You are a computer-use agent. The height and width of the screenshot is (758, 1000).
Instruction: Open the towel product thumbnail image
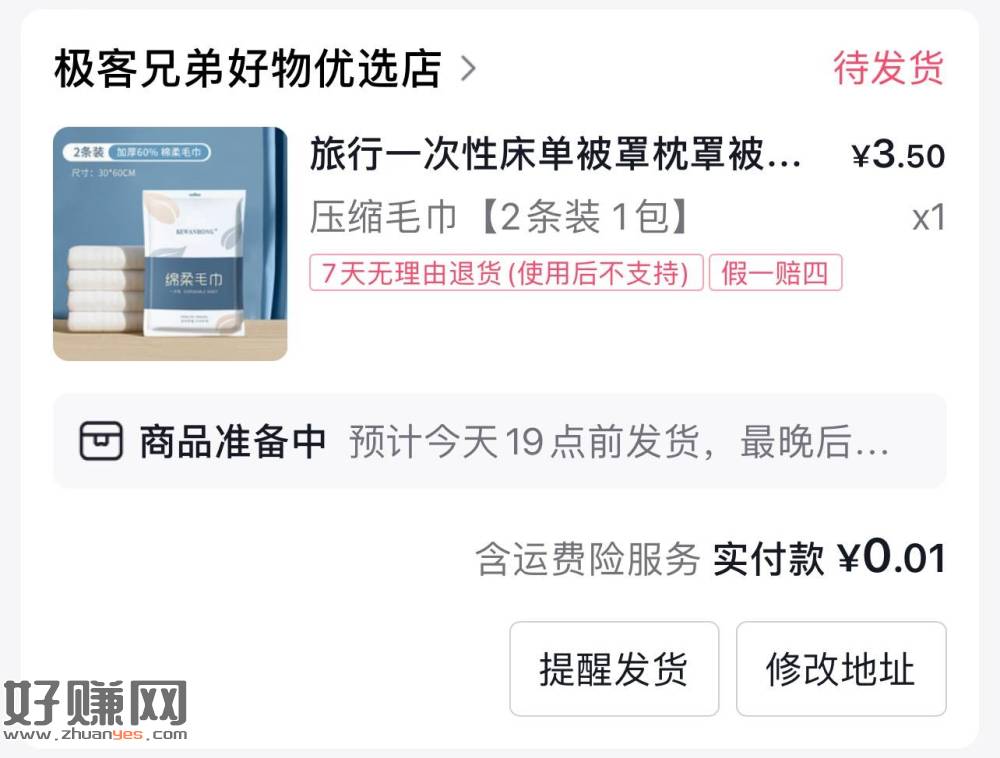pos(170,244)
